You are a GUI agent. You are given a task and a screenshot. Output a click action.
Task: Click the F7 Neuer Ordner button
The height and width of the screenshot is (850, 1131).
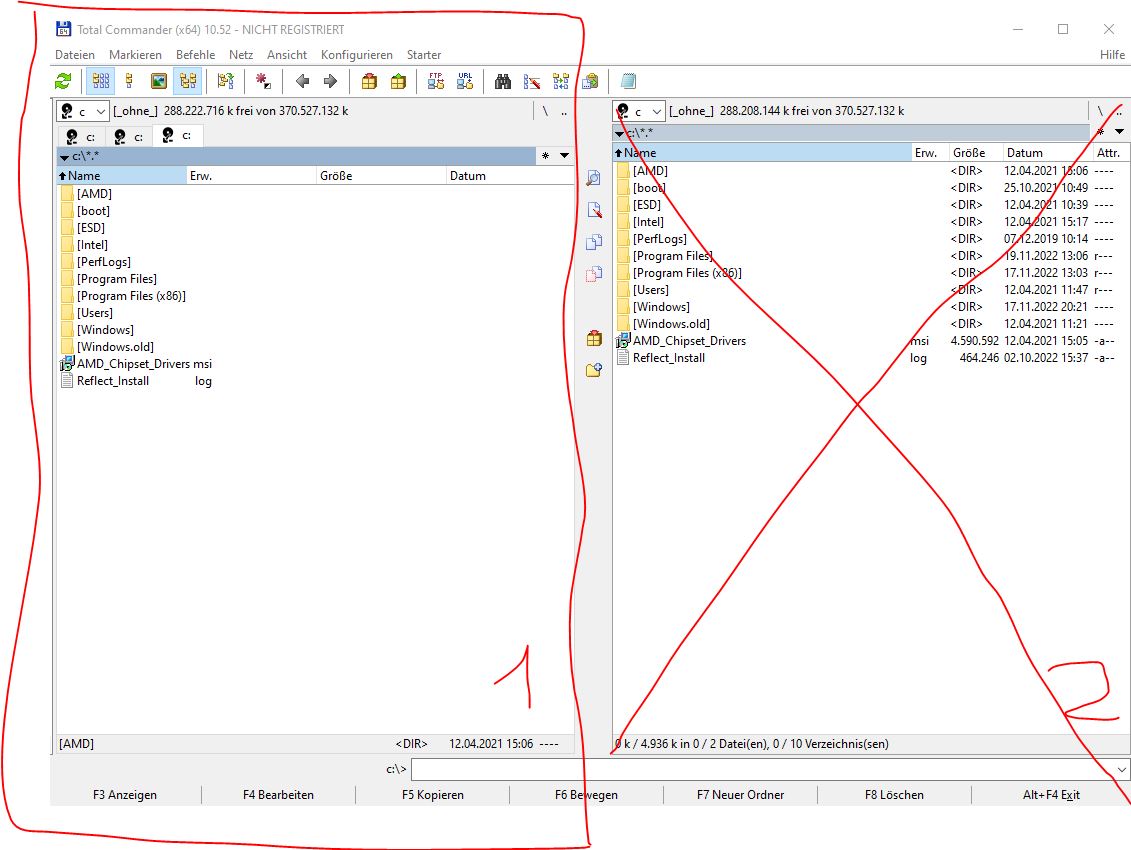click(x=740, y=795)
